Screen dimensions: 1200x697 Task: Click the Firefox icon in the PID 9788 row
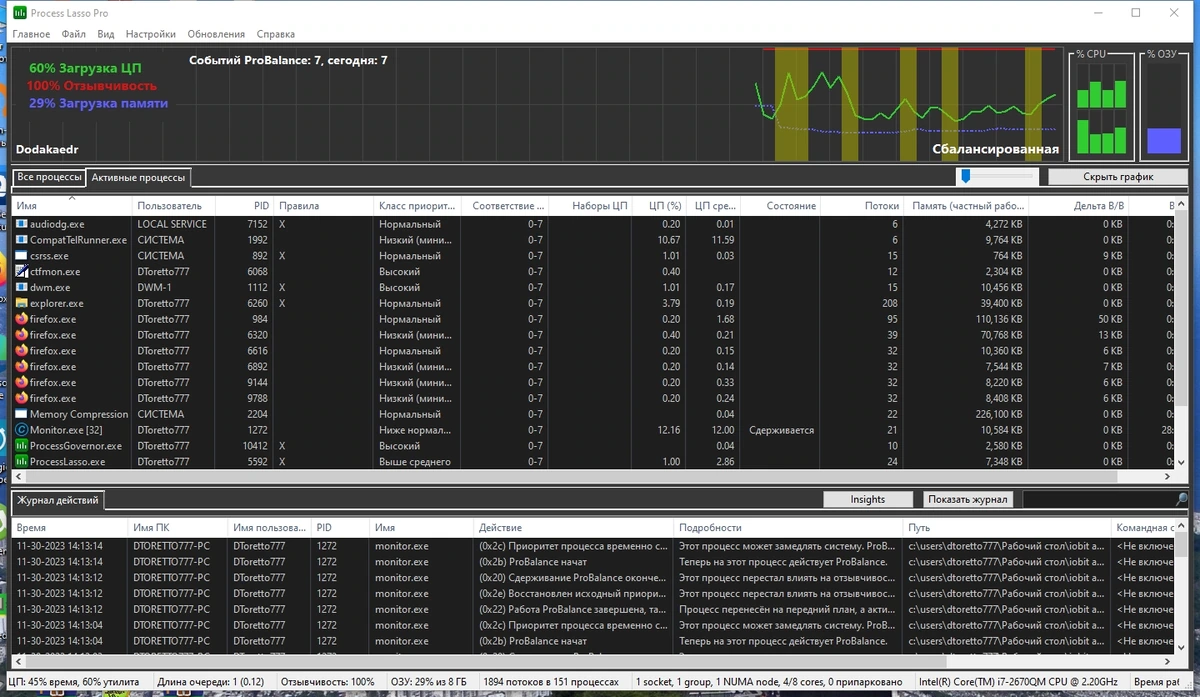click(21, 398)
